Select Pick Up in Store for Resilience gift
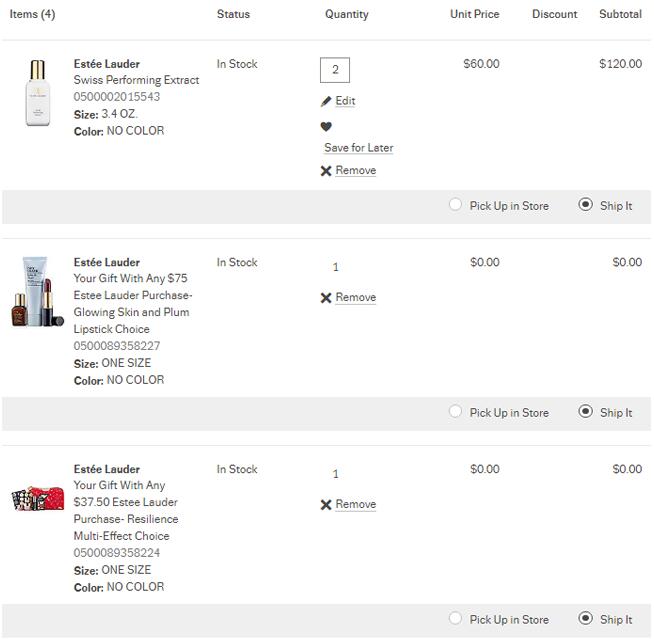The width and height of the screenshot is (654, 639). (x=456, y=619)
